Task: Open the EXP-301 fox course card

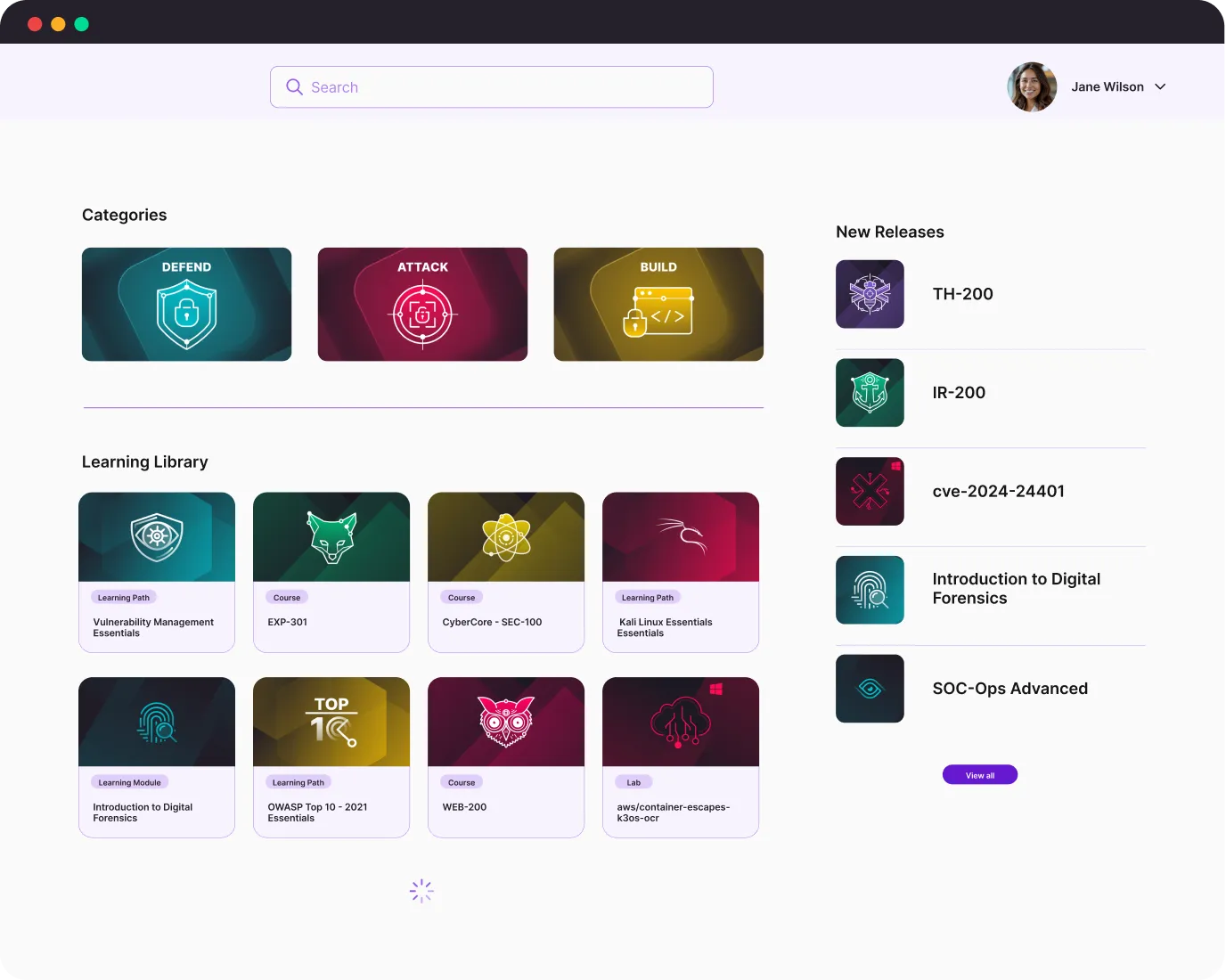Action: tap(331, 572)
